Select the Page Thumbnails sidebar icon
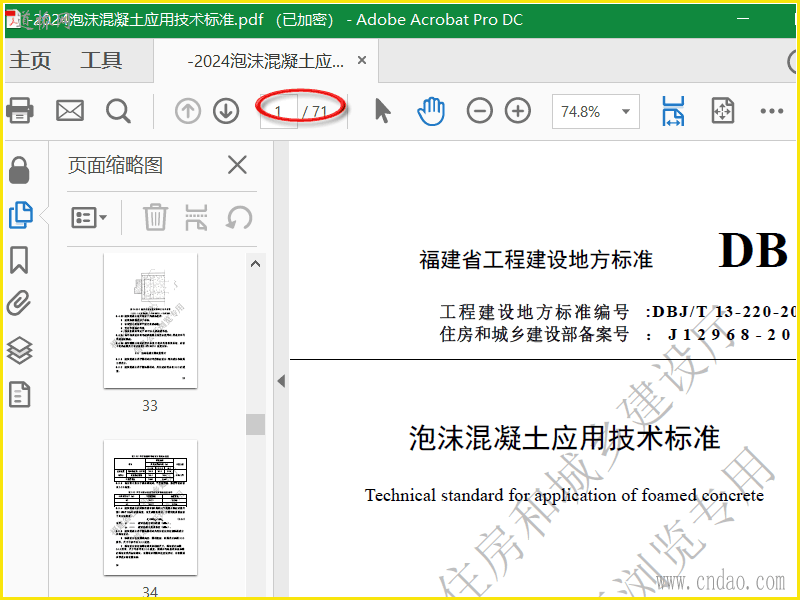800x600 pixels. point(21,215)
